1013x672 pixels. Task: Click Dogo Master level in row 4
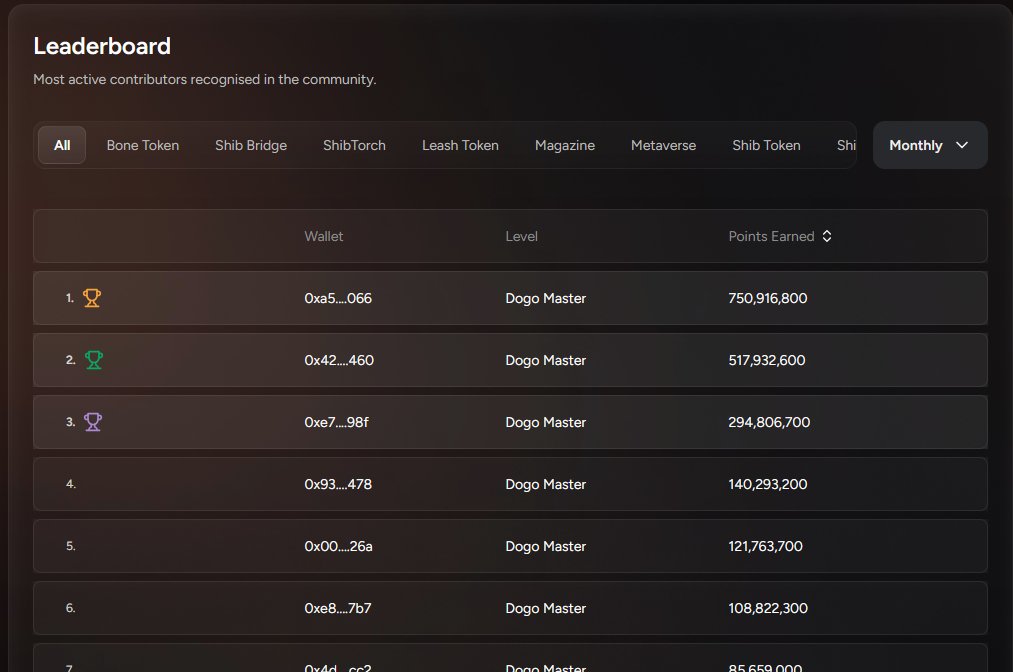545,485
